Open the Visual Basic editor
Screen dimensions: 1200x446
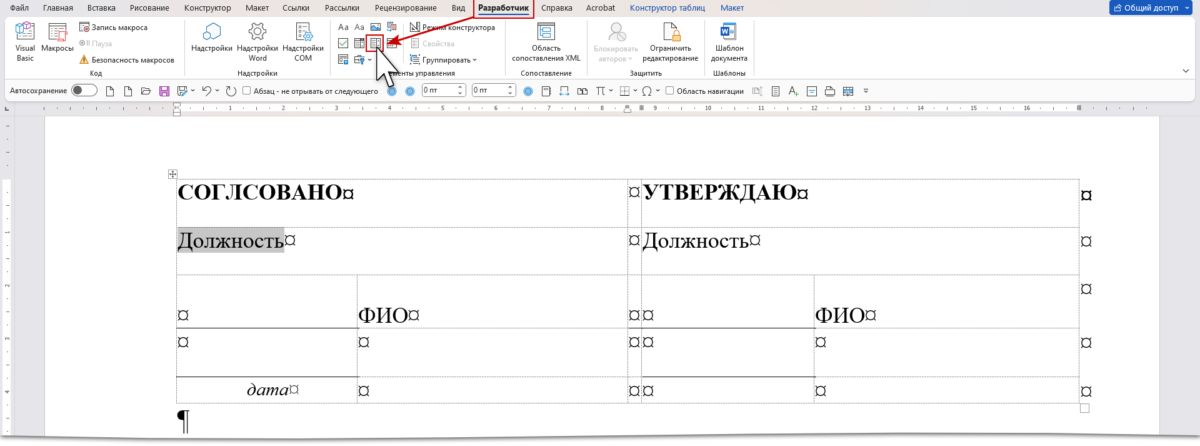point(25,42)
